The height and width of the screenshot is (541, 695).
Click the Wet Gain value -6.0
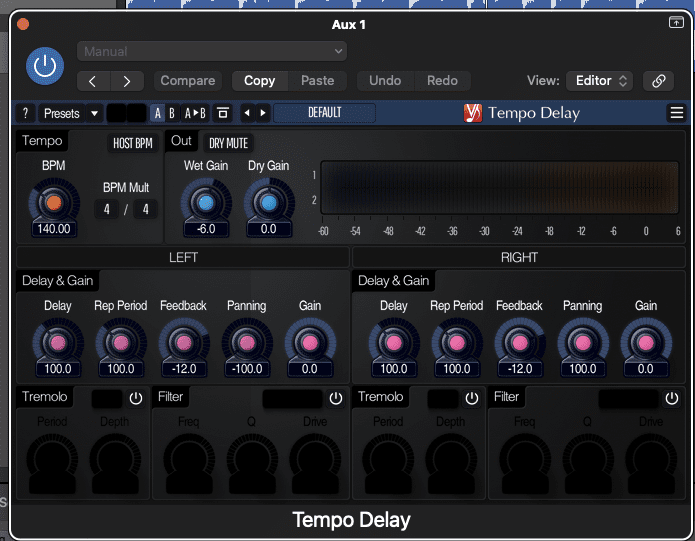point(206,229)
